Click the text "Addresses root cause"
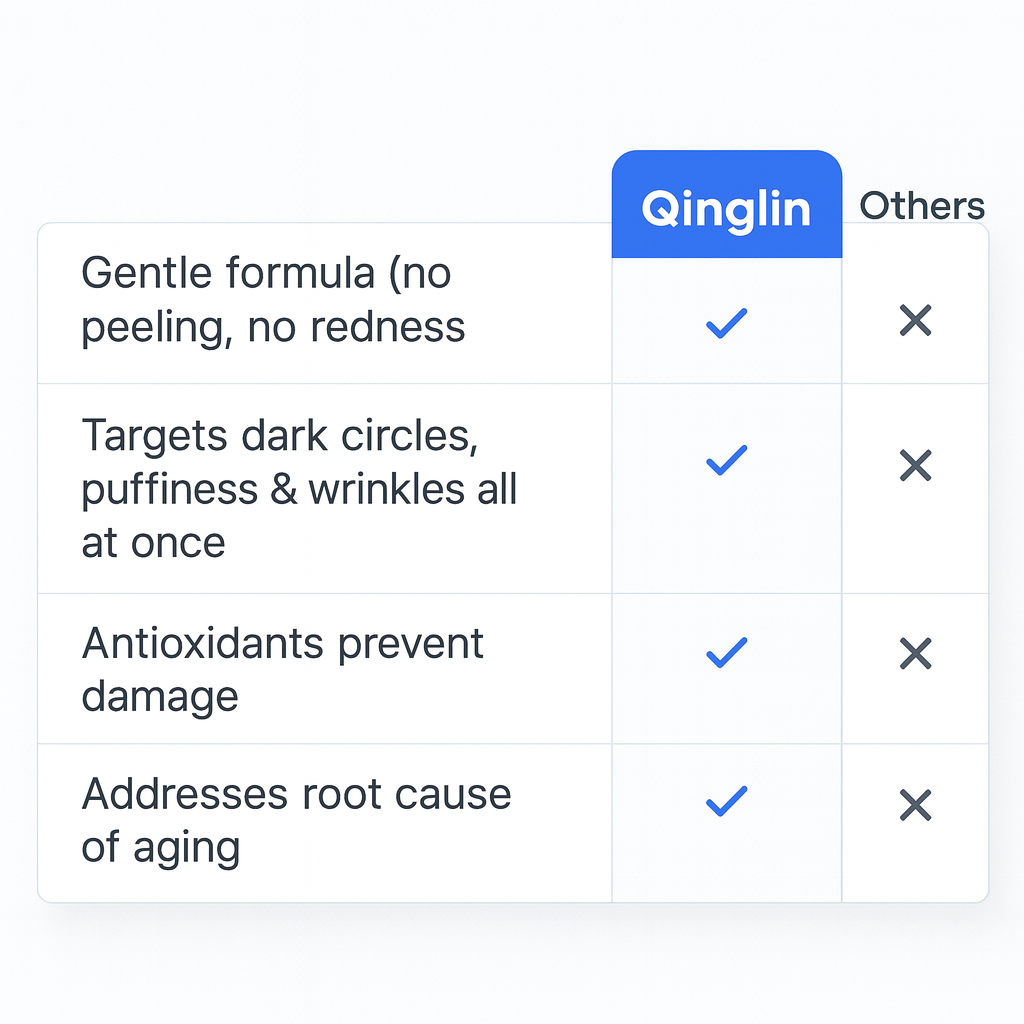The image size is (1024, 1024). point(296,794)
